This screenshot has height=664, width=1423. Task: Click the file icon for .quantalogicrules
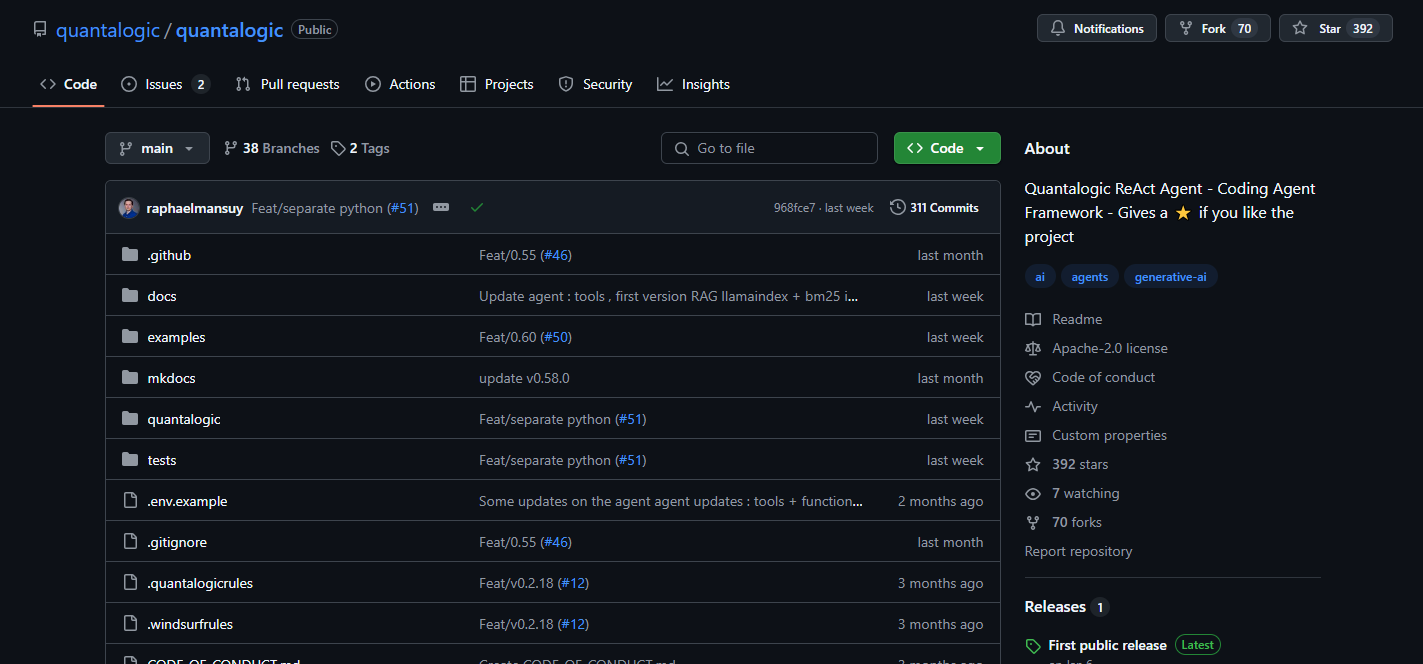129,583
